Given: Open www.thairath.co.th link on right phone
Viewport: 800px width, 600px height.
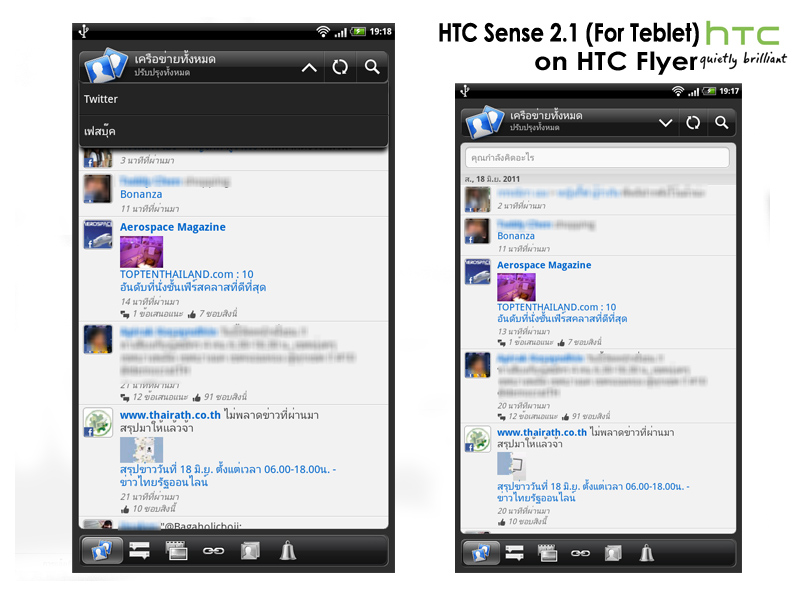Looking at the screenshot, I should [542, 432].
